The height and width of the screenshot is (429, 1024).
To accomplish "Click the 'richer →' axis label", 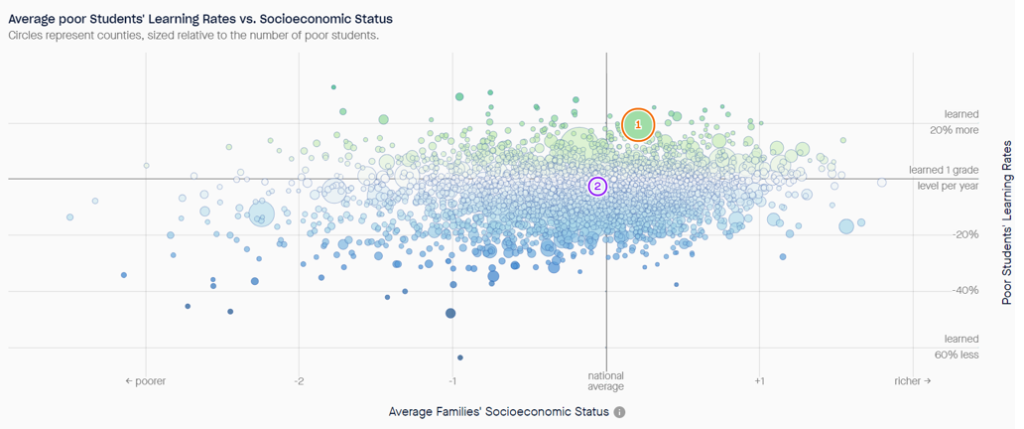I will [911, 381].
